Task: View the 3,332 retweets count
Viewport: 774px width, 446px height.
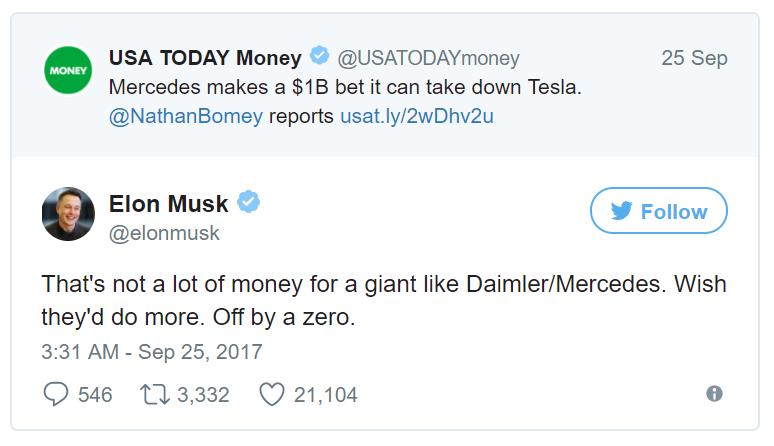Action: pyautogui.click(x=203, y=395)
